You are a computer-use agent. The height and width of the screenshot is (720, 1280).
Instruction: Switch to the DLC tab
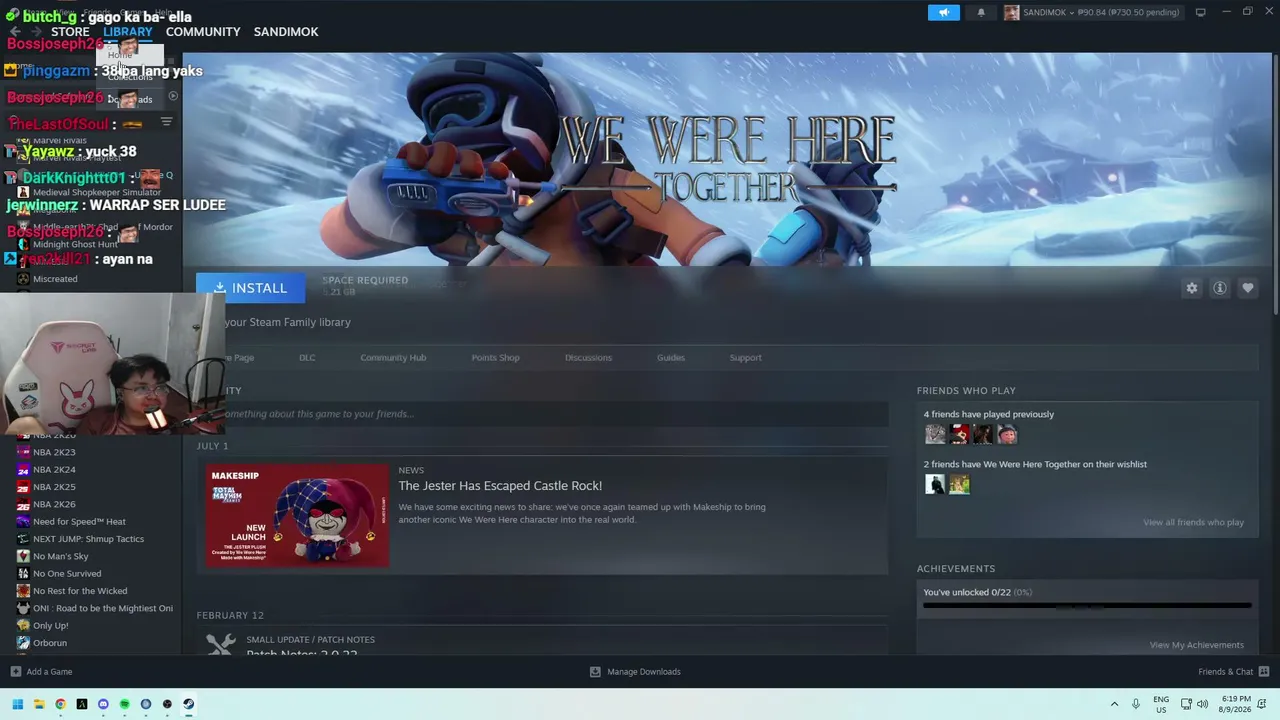[307, 358]
